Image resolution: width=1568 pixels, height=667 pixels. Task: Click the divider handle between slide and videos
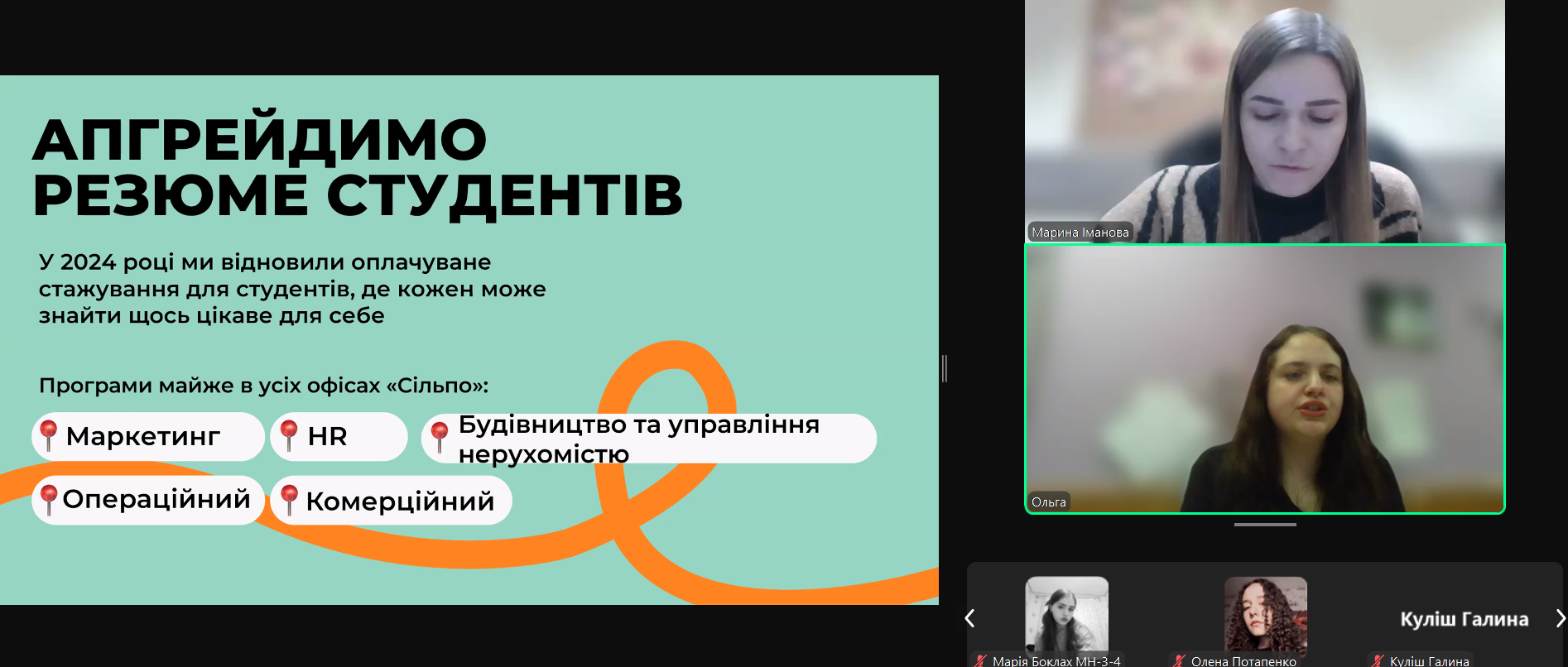tap(945, 368)
